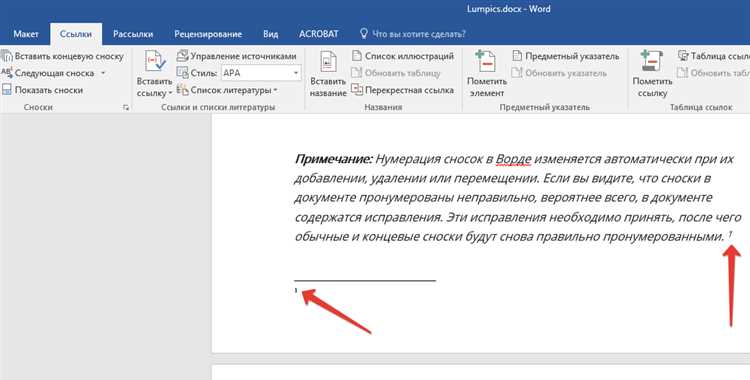
Task: Open Управление источниками
Action: click(x=243, y=56)
